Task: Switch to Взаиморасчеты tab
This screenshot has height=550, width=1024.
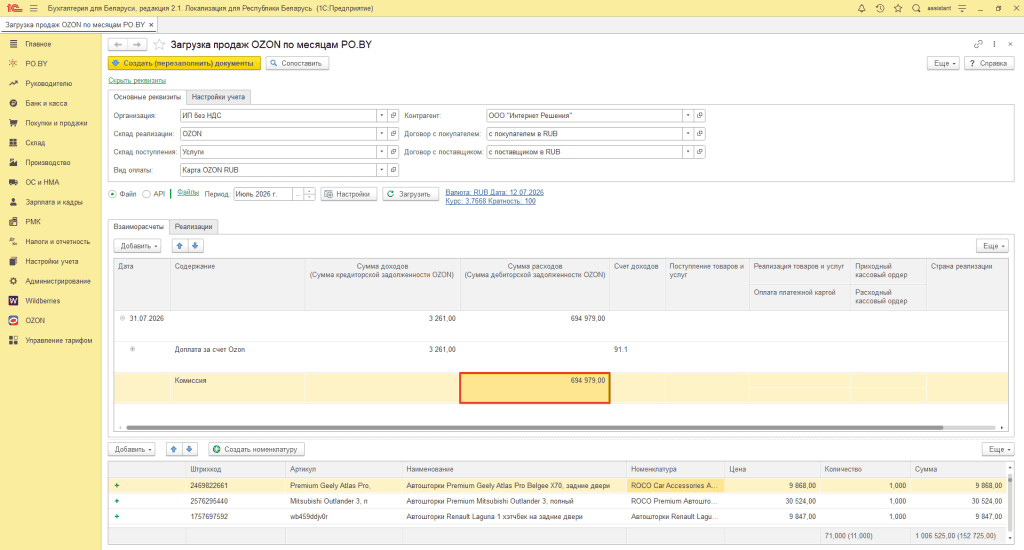Action: point(138,227)
